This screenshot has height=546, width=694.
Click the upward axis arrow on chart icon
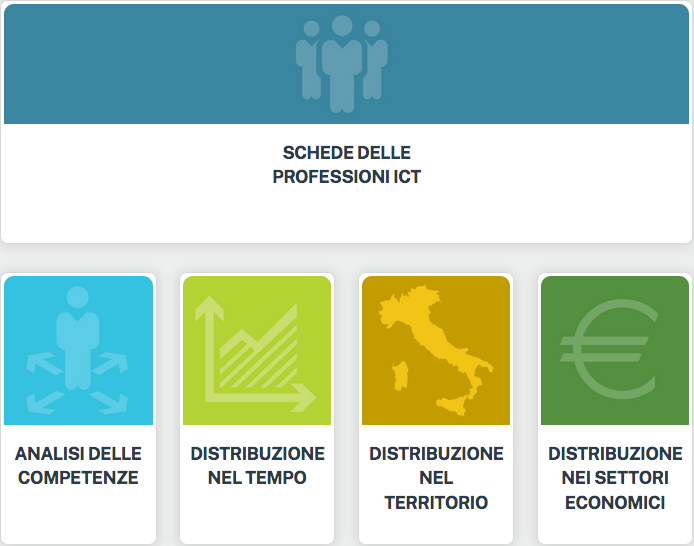point(209,308)
